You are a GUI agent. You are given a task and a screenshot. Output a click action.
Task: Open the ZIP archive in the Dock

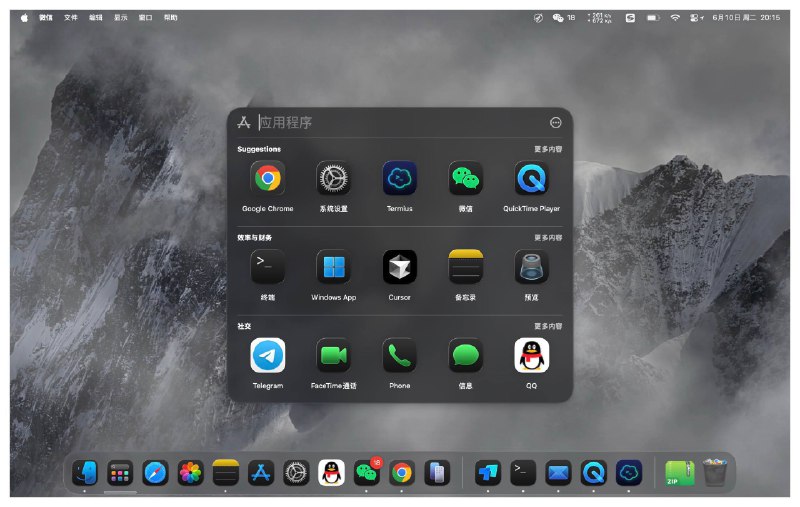[x=679, y=473]
